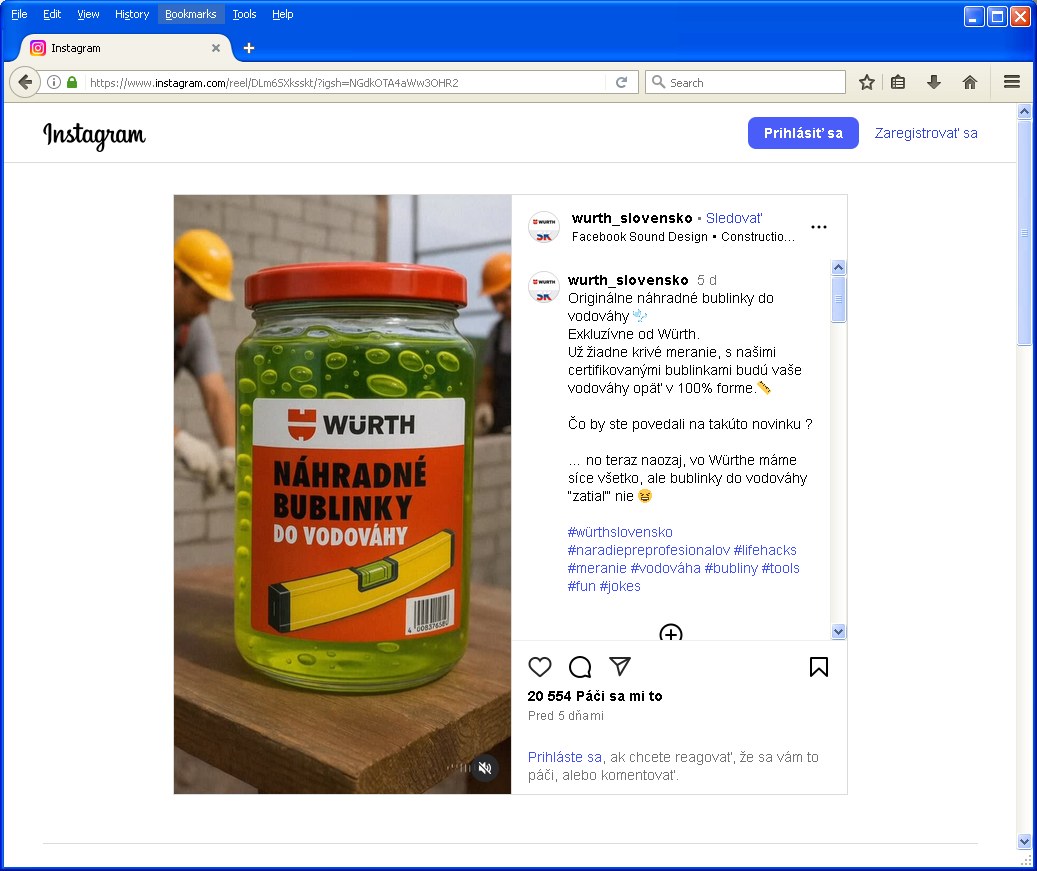Open the History menu
The width and height of the screenshot is (1037, 871).
[x=132, y=14]
